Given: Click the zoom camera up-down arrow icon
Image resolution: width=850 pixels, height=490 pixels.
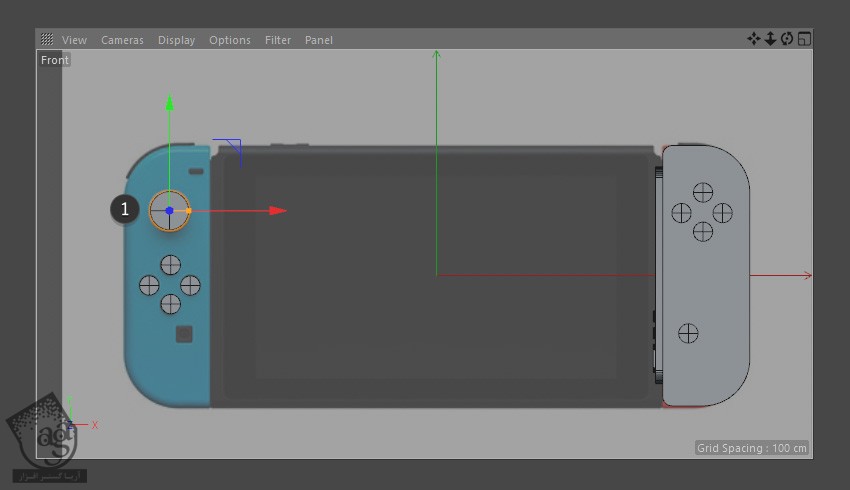Looking at the screenshot, I should tap(770, 38).
